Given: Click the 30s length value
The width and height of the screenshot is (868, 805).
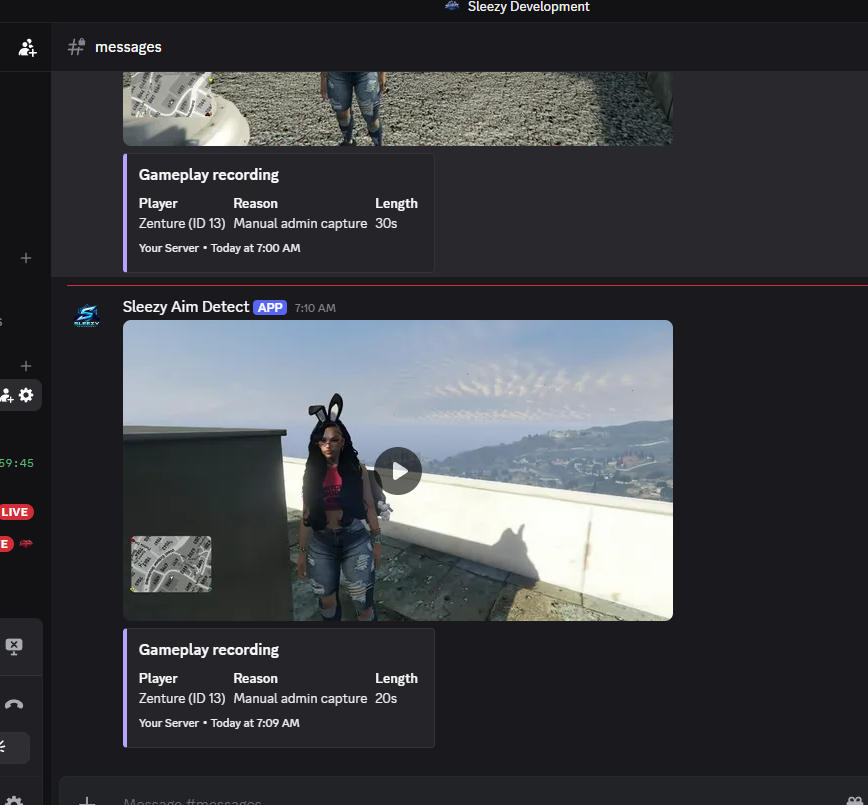Looking at the screenshot, I should pyautogui.click(x=386, y=224).
